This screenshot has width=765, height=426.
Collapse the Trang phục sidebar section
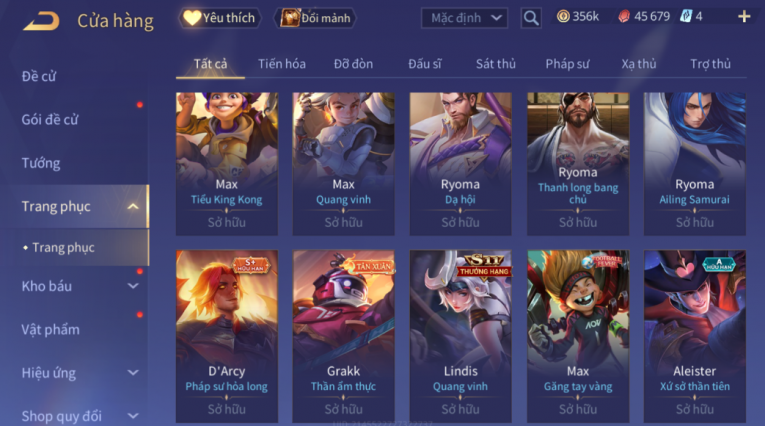coord(133,206)
